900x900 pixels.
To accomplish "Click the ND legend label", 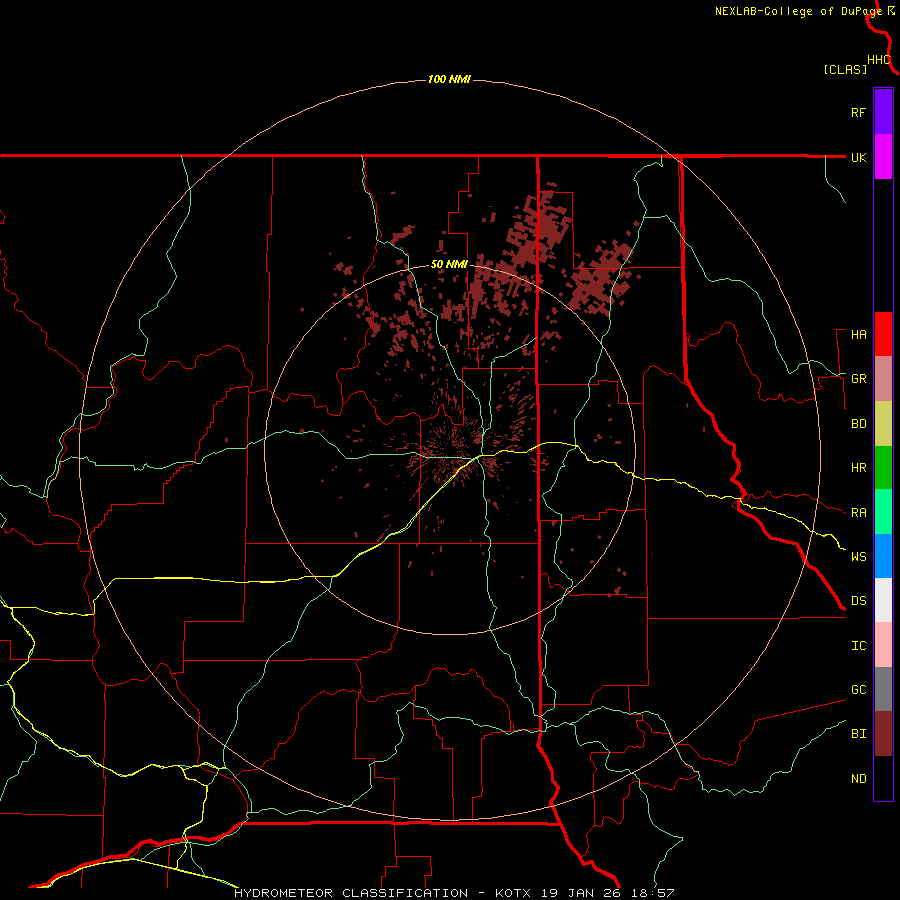I will point(858,779).
